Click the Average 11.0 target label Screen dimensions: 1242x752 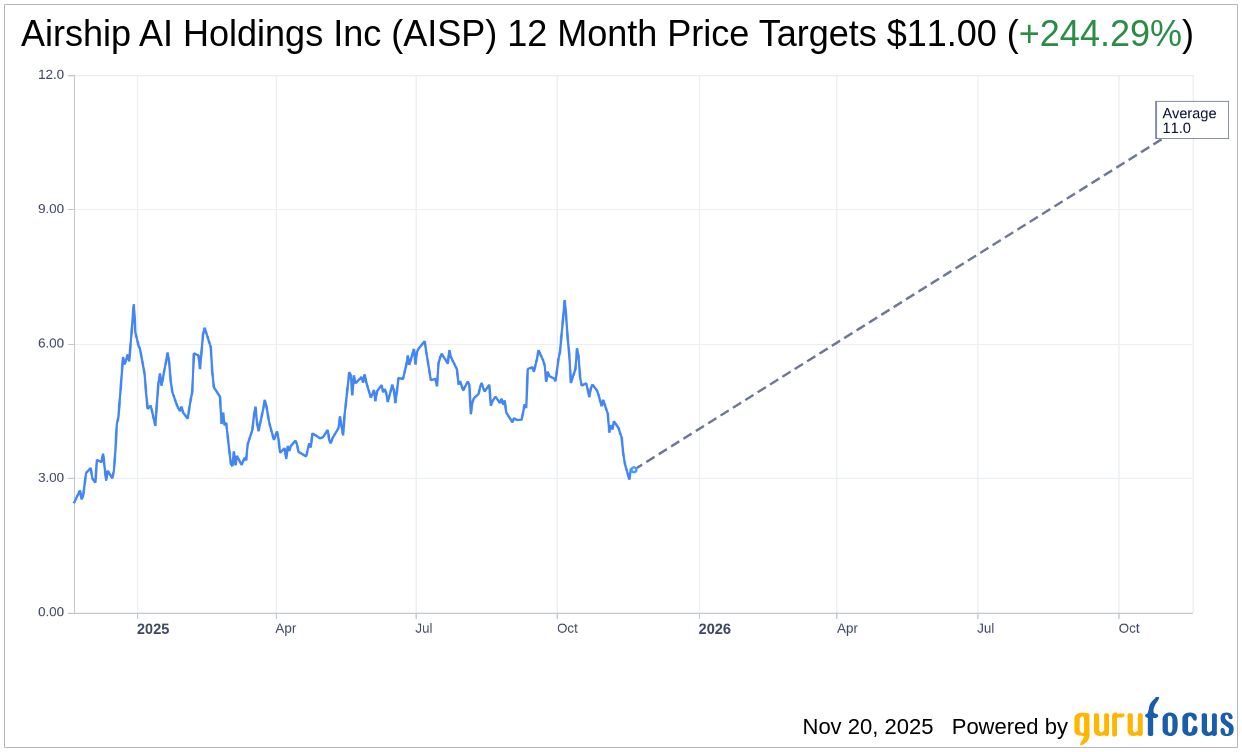[x=1191, y=120]
